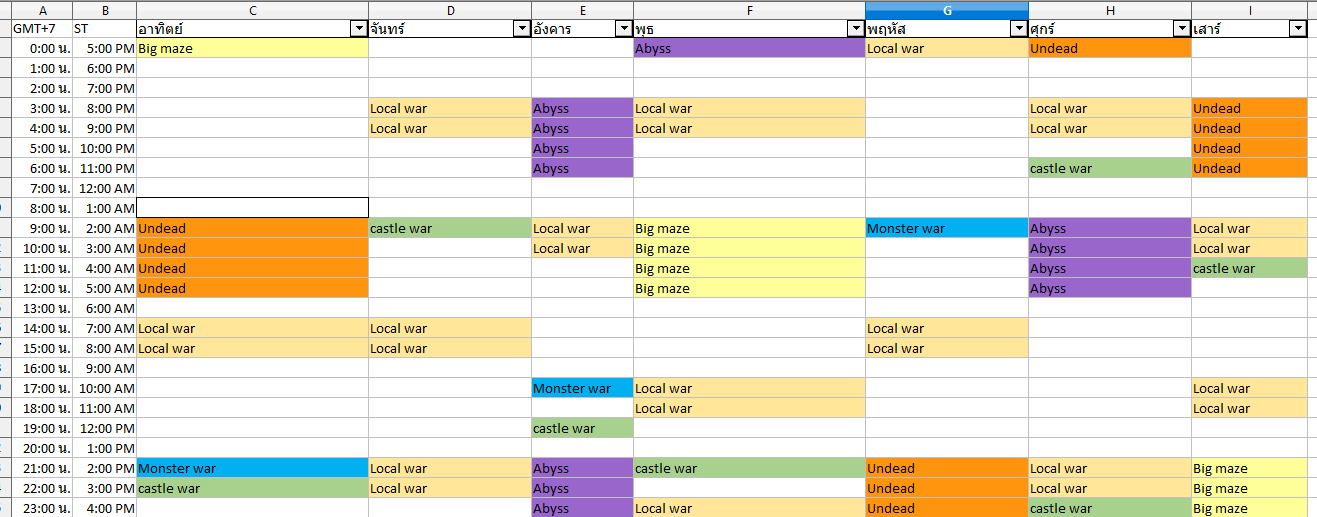
Task: Select castle war cell in the 19:00 row
Action: (582, 428)
